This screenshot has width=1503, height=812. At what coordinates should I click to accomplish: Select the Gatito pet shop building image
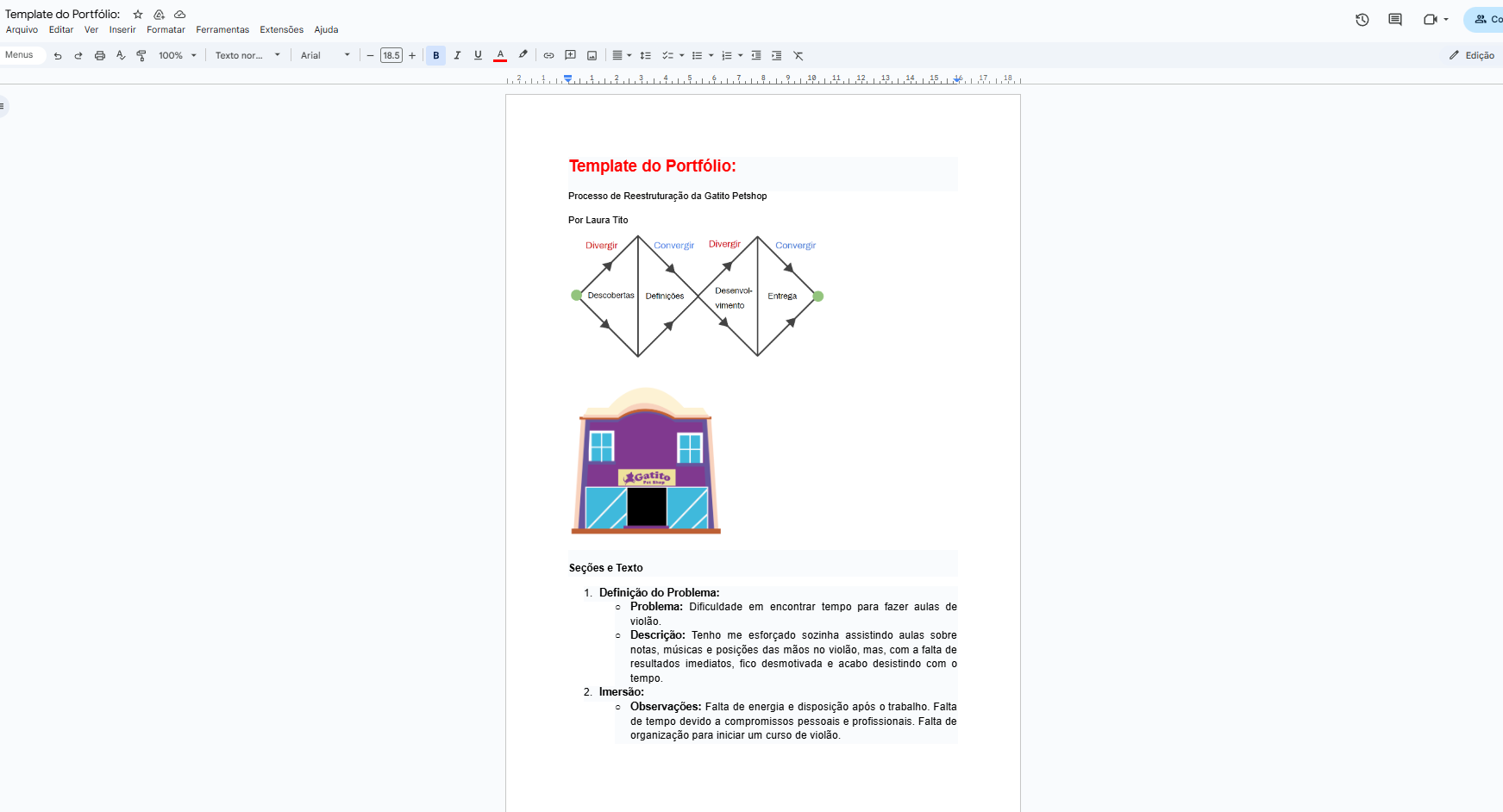point(646,460)
